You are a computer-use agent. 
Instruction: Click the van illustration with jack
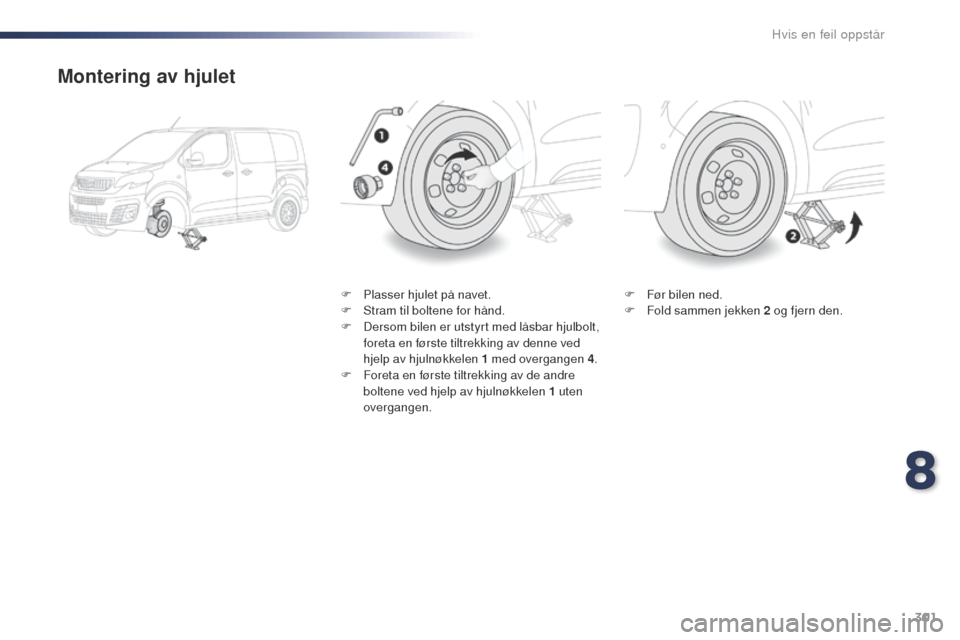tap(189, 183)
